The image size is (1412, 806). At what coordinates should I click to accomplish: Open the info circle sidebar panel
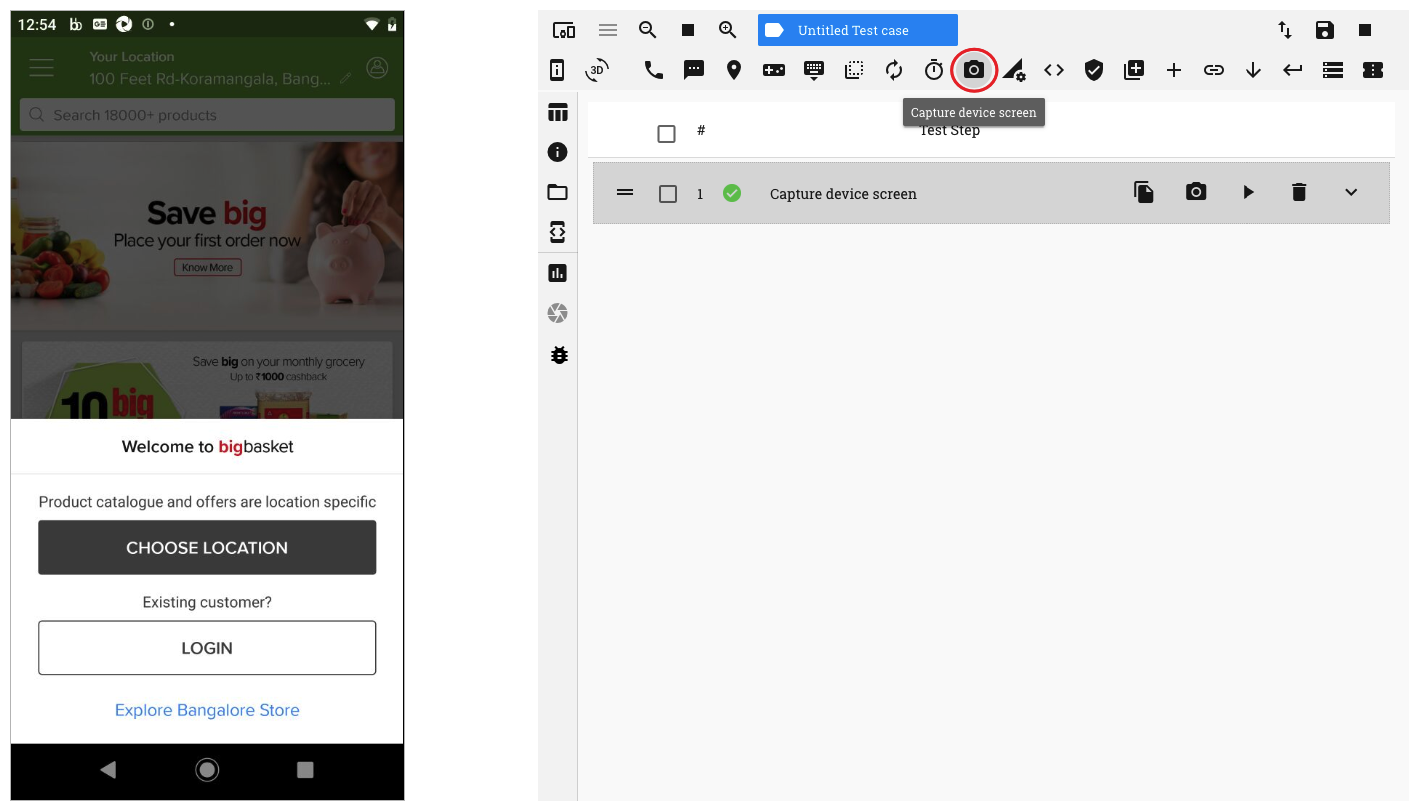558,152
